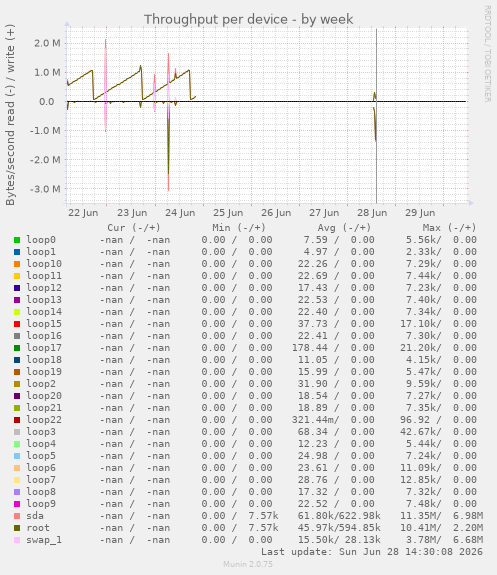
Task: Click the 'Avg (-/+)' column header
Action: tap(344, 228)
